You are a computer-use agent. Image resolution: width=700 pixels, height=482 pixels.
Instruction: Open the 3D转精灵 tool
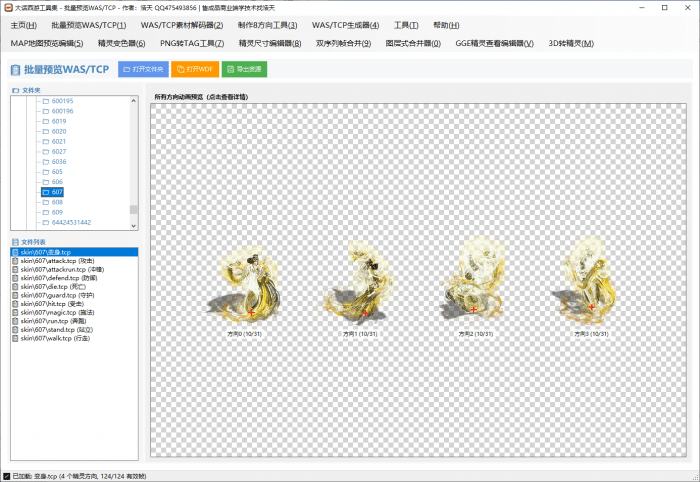[x=571, y=44]
